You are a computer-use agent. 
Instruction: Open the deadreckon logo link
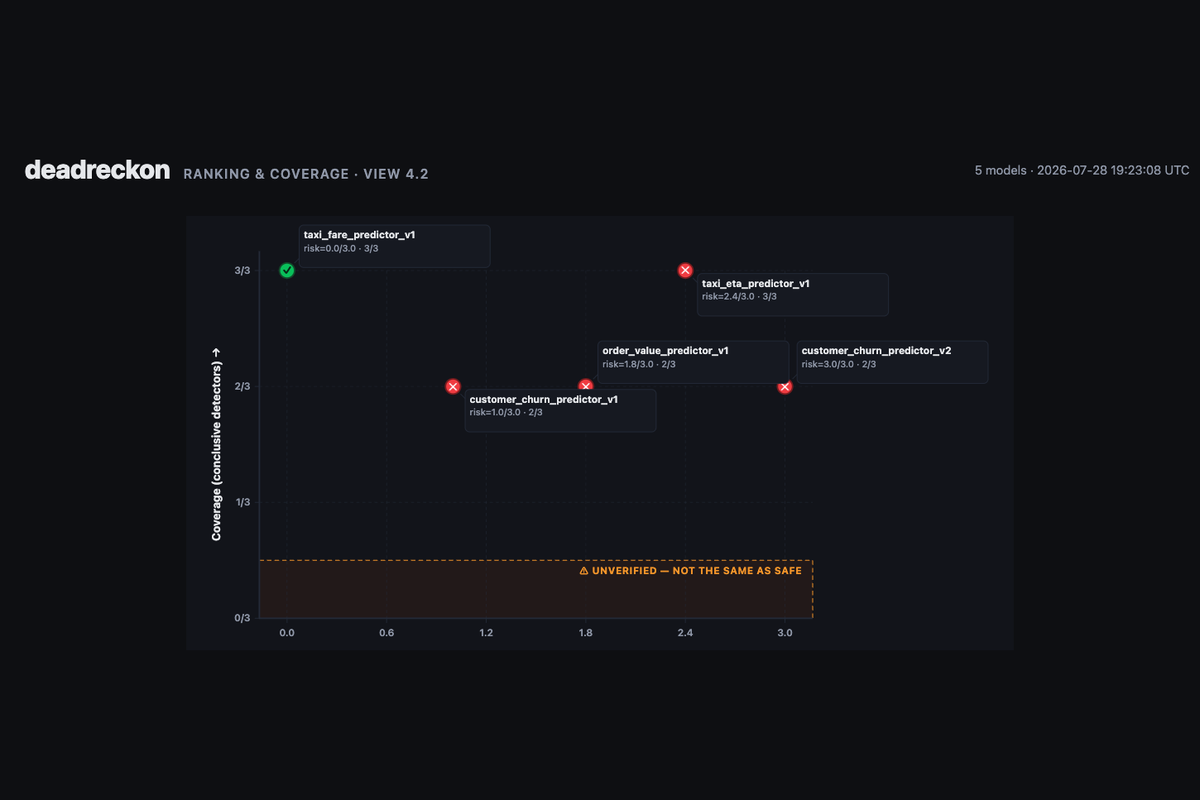point(97,170)
